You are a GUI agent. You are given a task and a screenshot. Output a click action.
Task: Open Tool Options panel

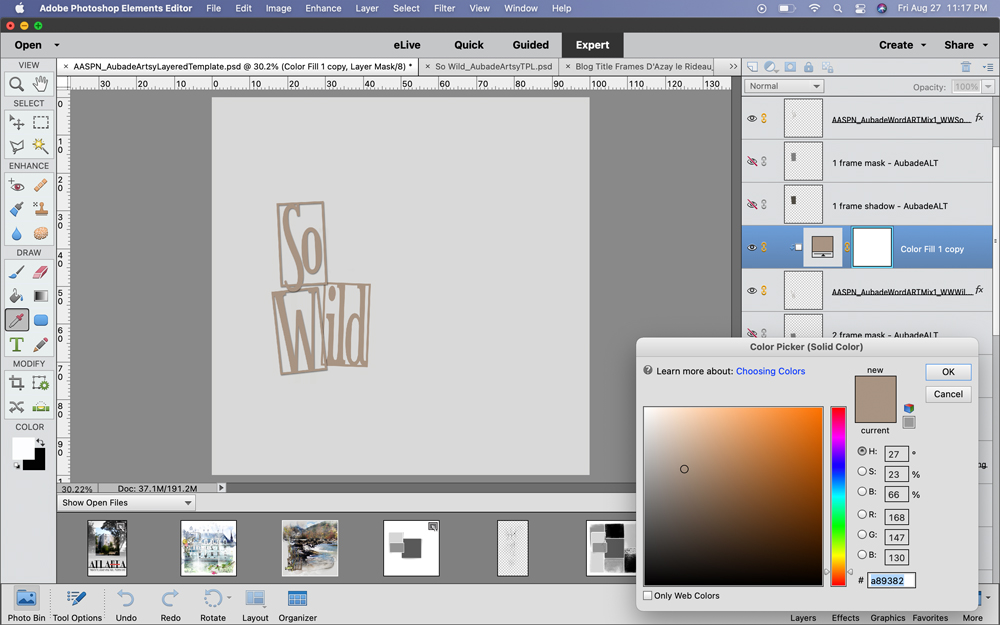coord(77,604)
